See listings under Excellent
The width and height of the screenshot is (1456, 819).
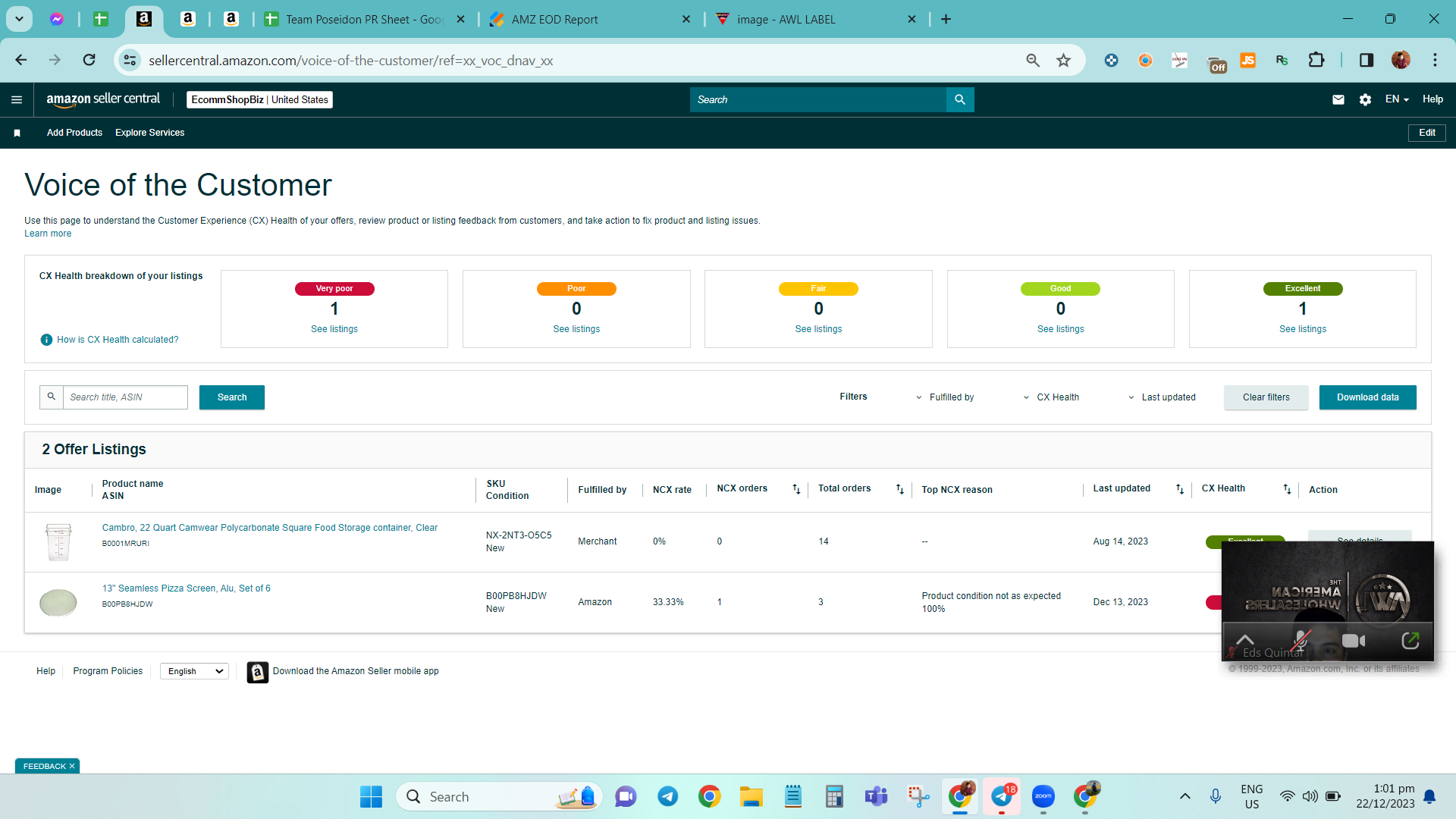pos(1303,329)
